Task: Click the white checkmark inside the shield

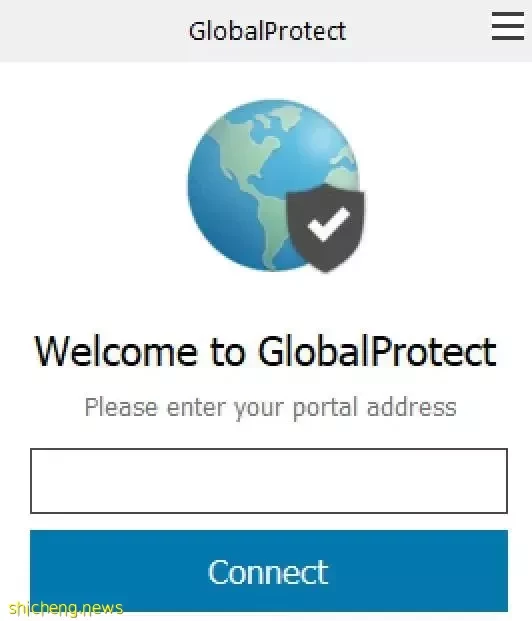Action: point(328,225)
